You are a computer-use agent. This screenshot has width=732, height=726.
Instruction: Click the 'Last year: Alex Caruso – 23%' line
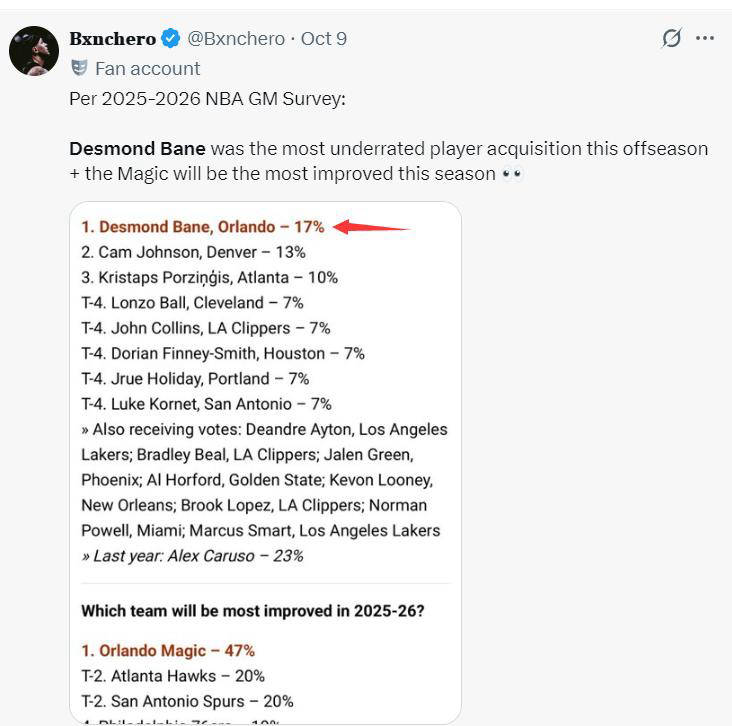pos(192,555)
